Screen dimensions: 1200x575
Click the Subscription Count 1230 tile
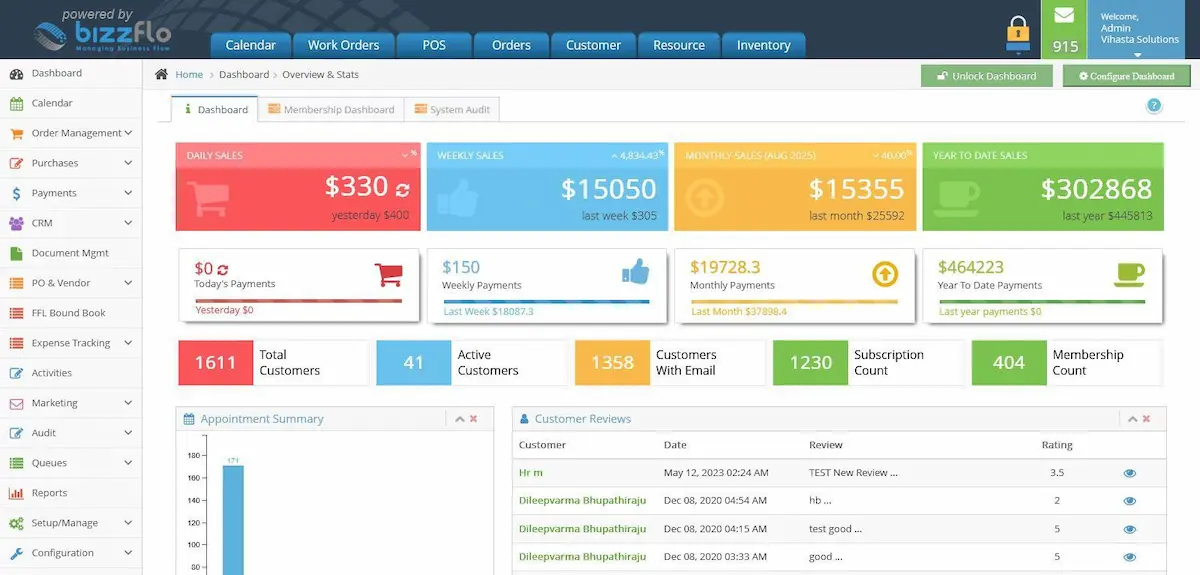click(868, 363)
